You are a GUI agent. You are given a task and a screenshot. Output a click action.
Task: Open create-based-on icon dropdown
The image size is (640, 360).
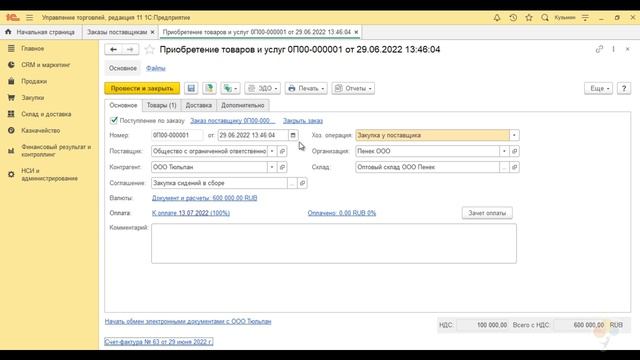pos(230,89)
